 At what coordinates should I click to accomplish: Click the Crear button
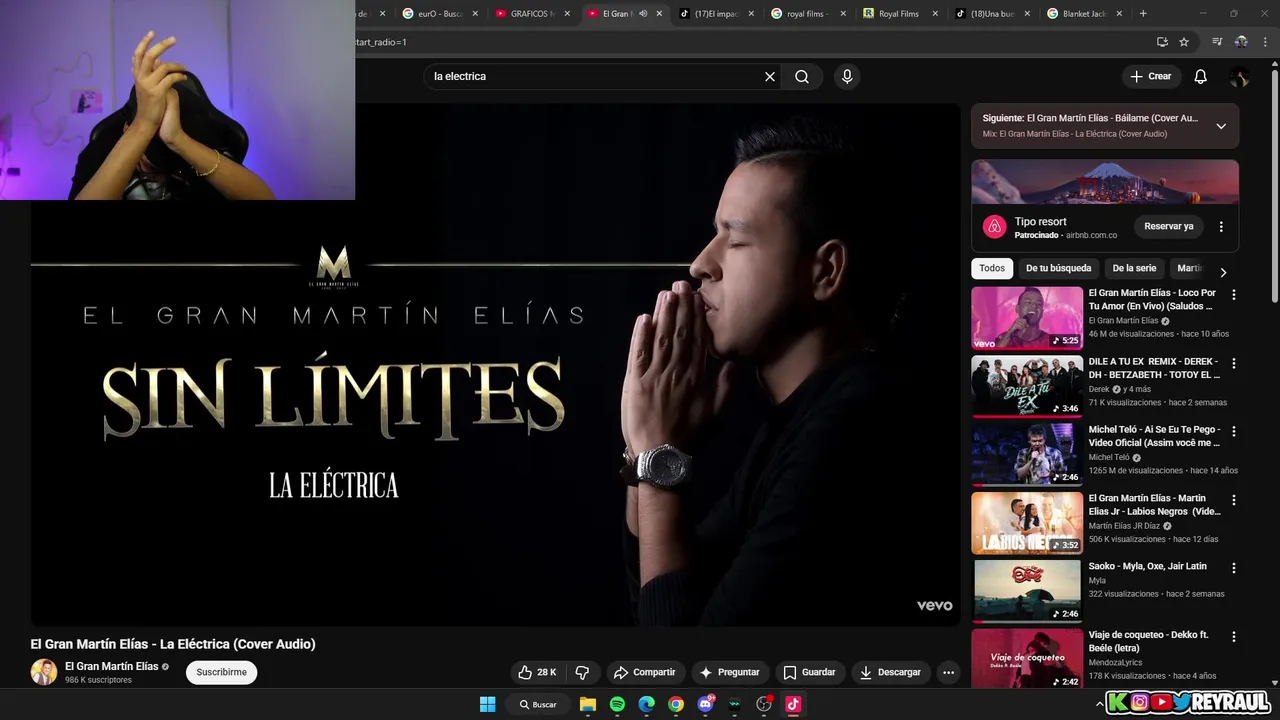tap(1150, 76)
